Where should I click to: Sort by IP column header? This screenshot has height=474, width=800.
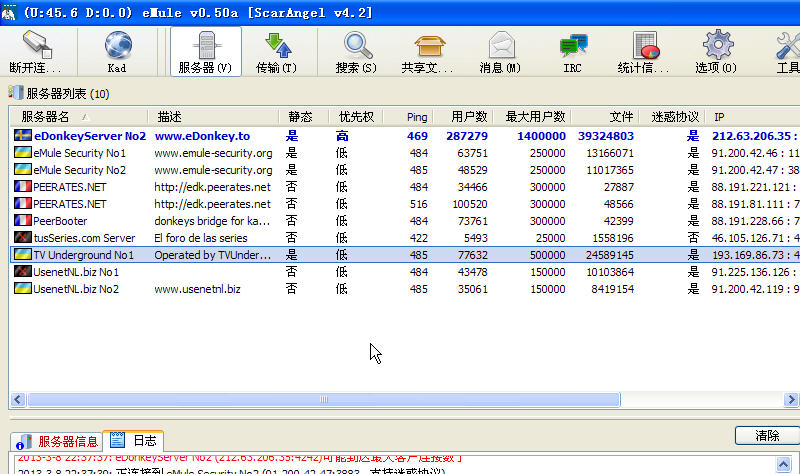click(753, 117)
